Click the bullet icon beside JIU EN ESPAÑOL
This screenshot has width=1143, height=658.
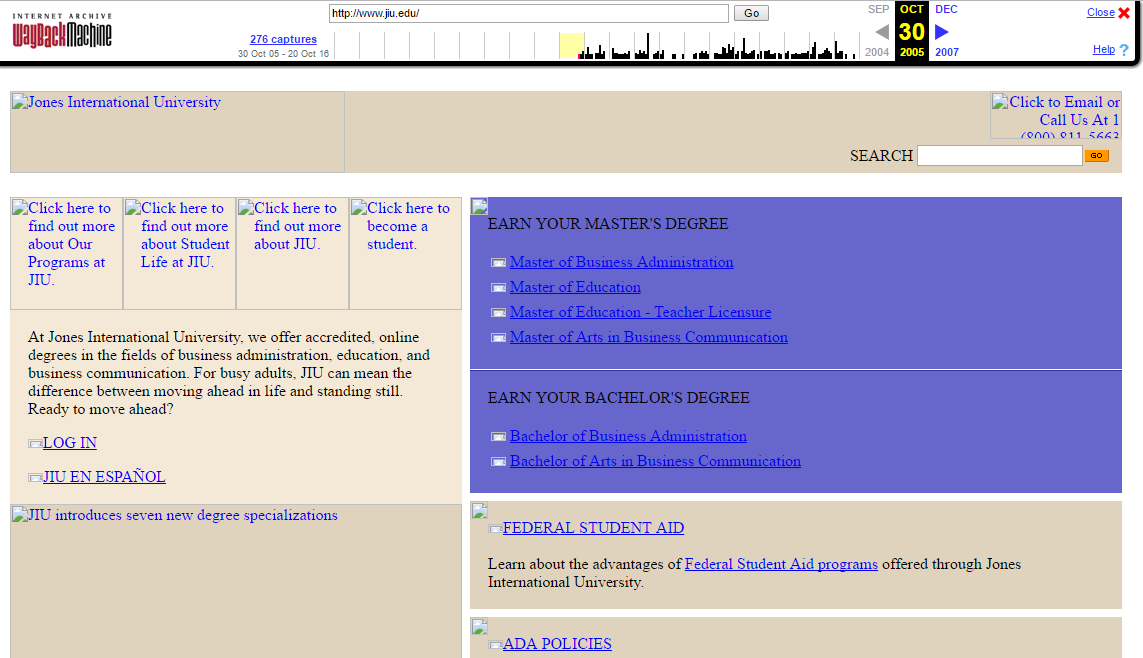pos(35,478)
